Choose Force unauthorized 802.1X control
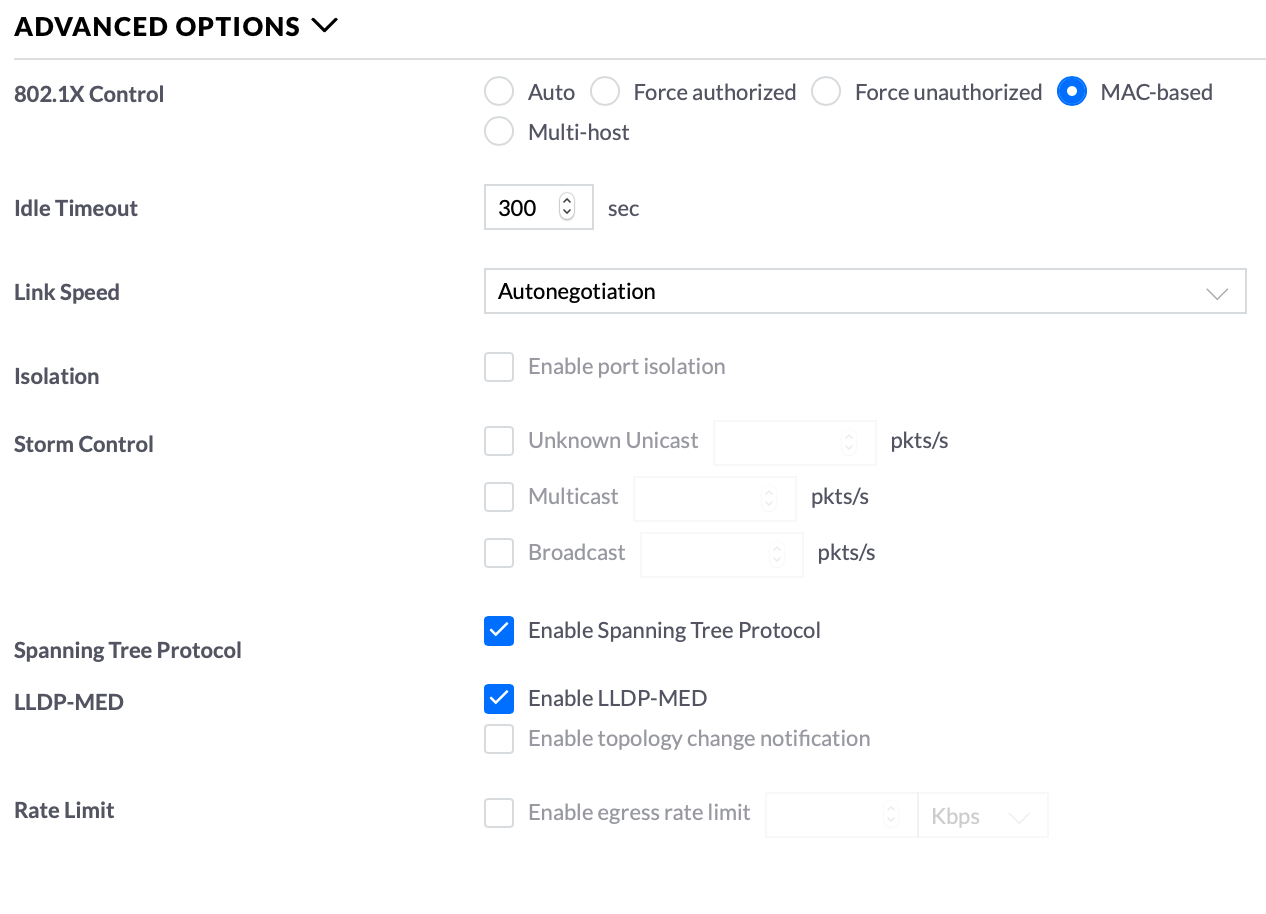1266x914 pixels. click(826, 92)
